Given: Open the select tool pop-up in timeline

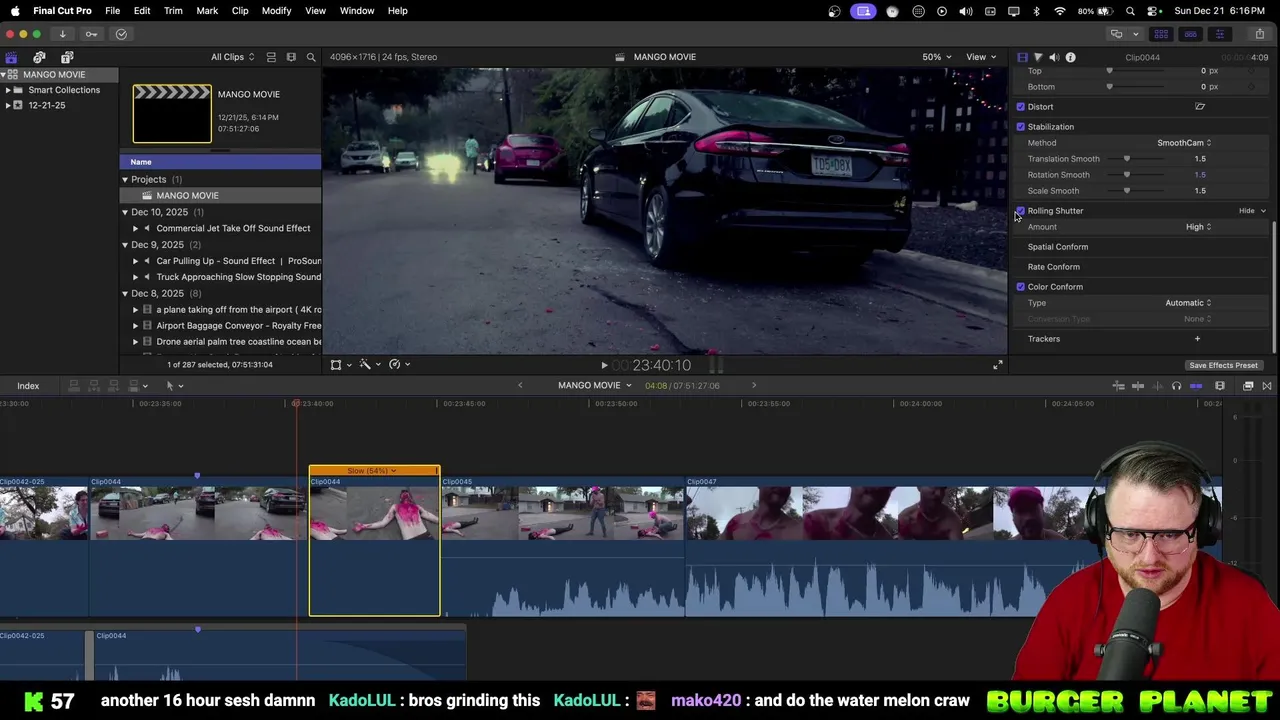Looking at the screenshot, I should [x=174, y=386].
